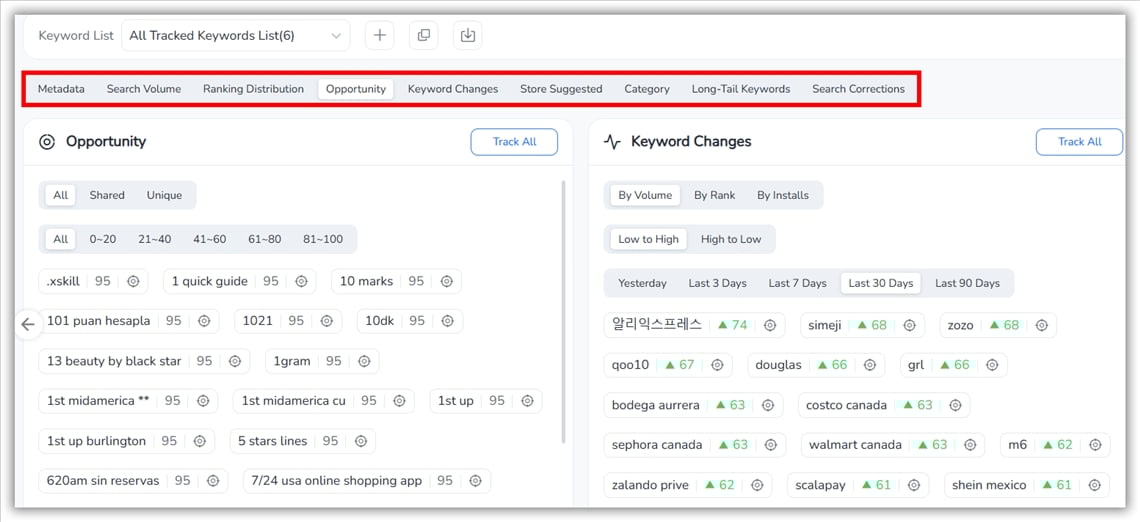
Task: Switch to the Keyword Changes tab
Action: [453, 89]
